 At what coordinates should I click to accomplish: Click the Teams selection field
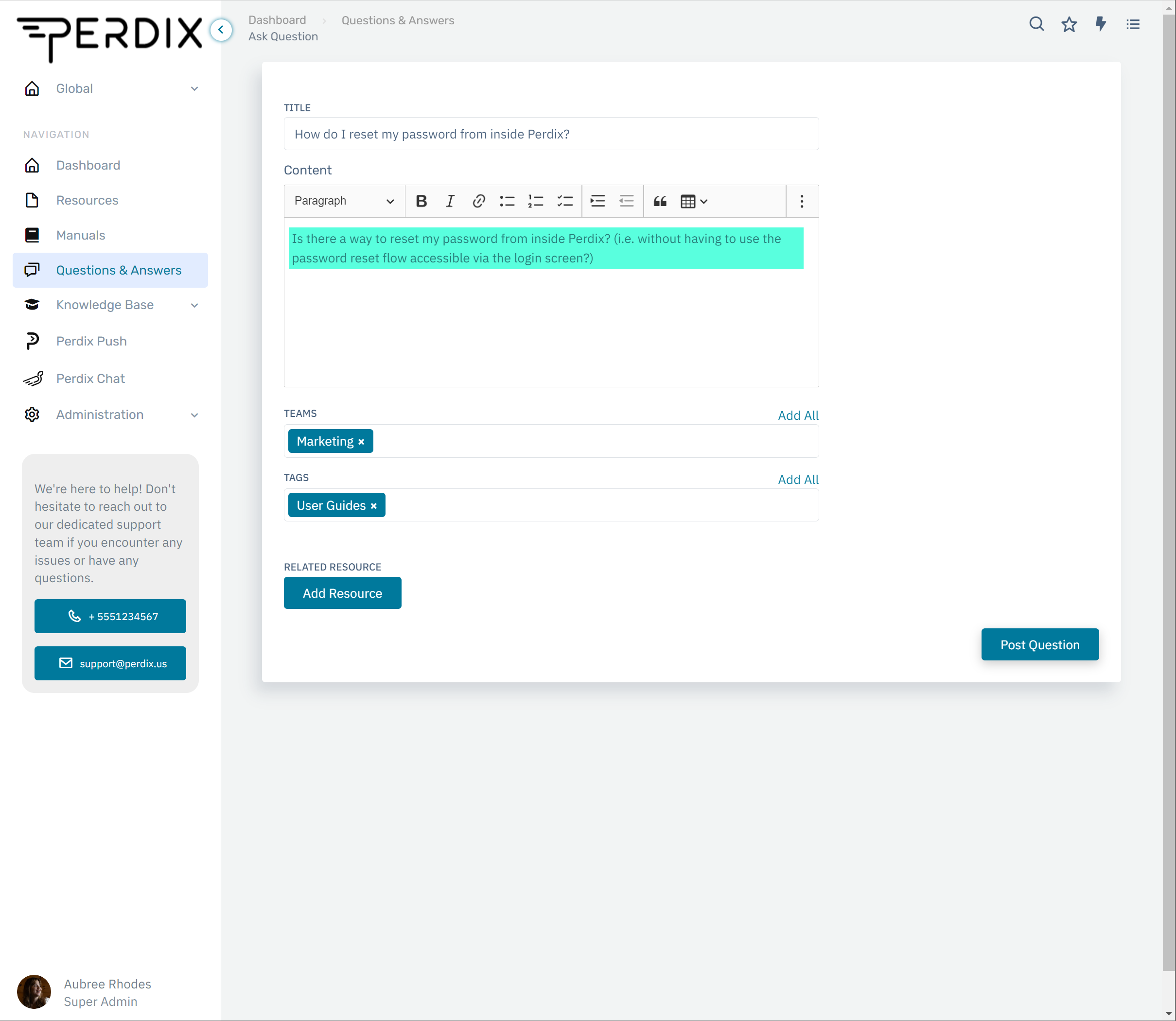(551, 442)
